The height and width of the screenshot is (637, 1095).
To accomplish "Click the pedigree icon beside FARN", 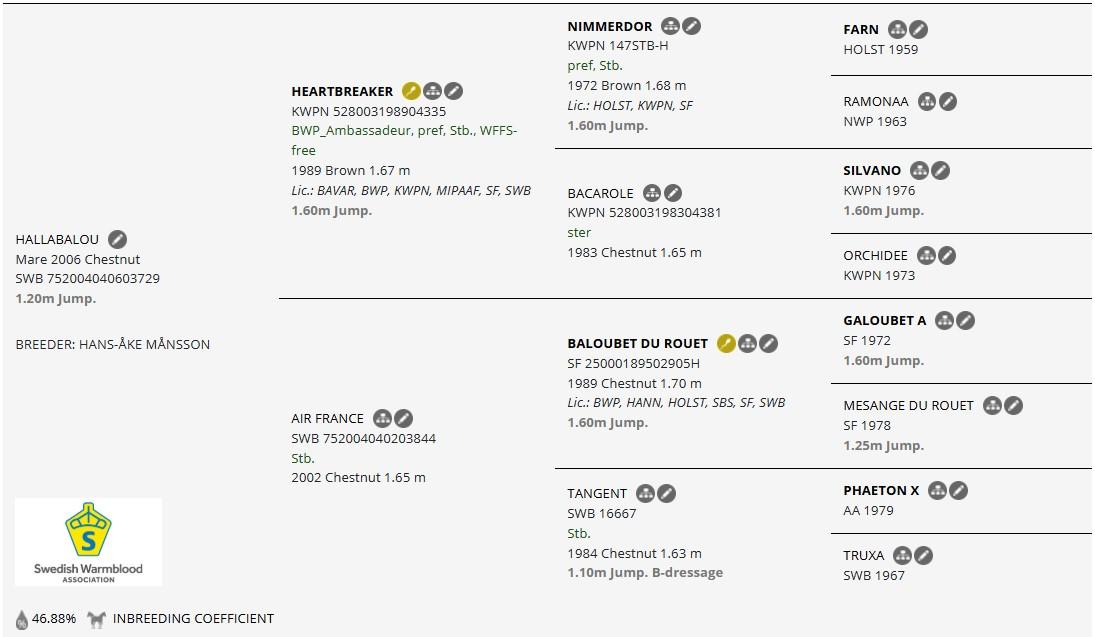I will [897, 29].
